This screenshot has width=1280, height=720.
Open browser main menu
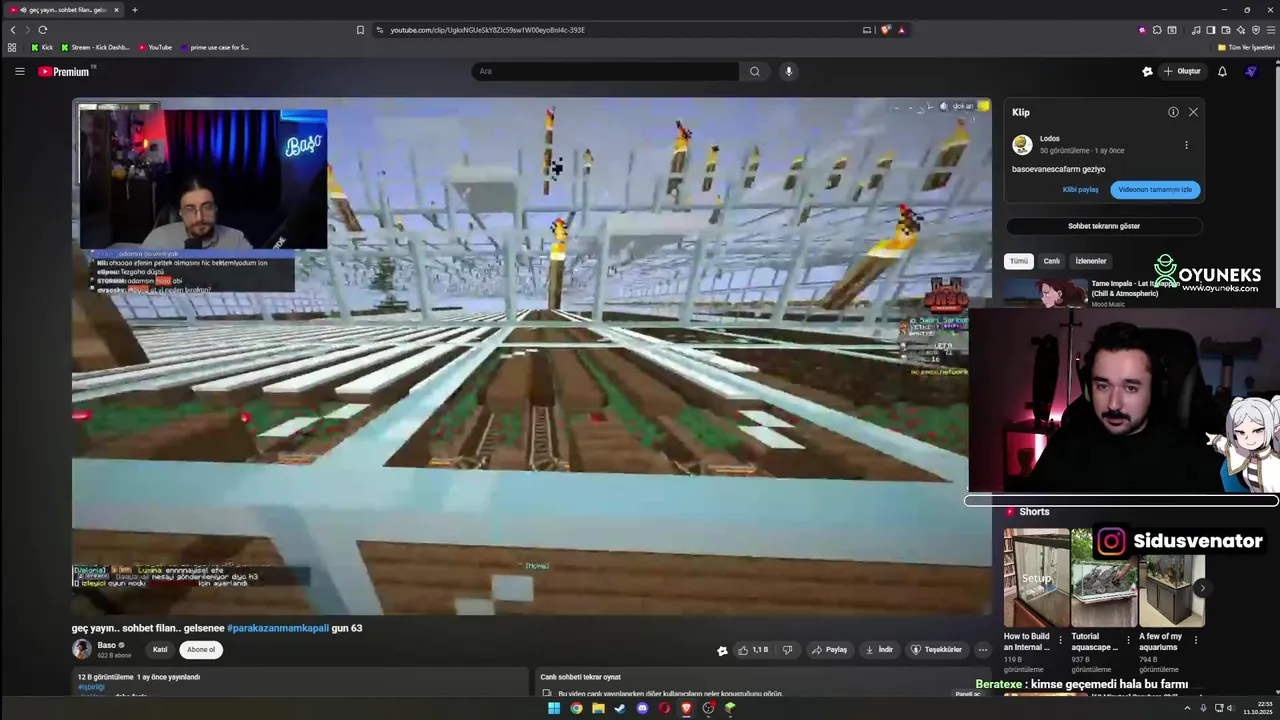click(1270, 30)
